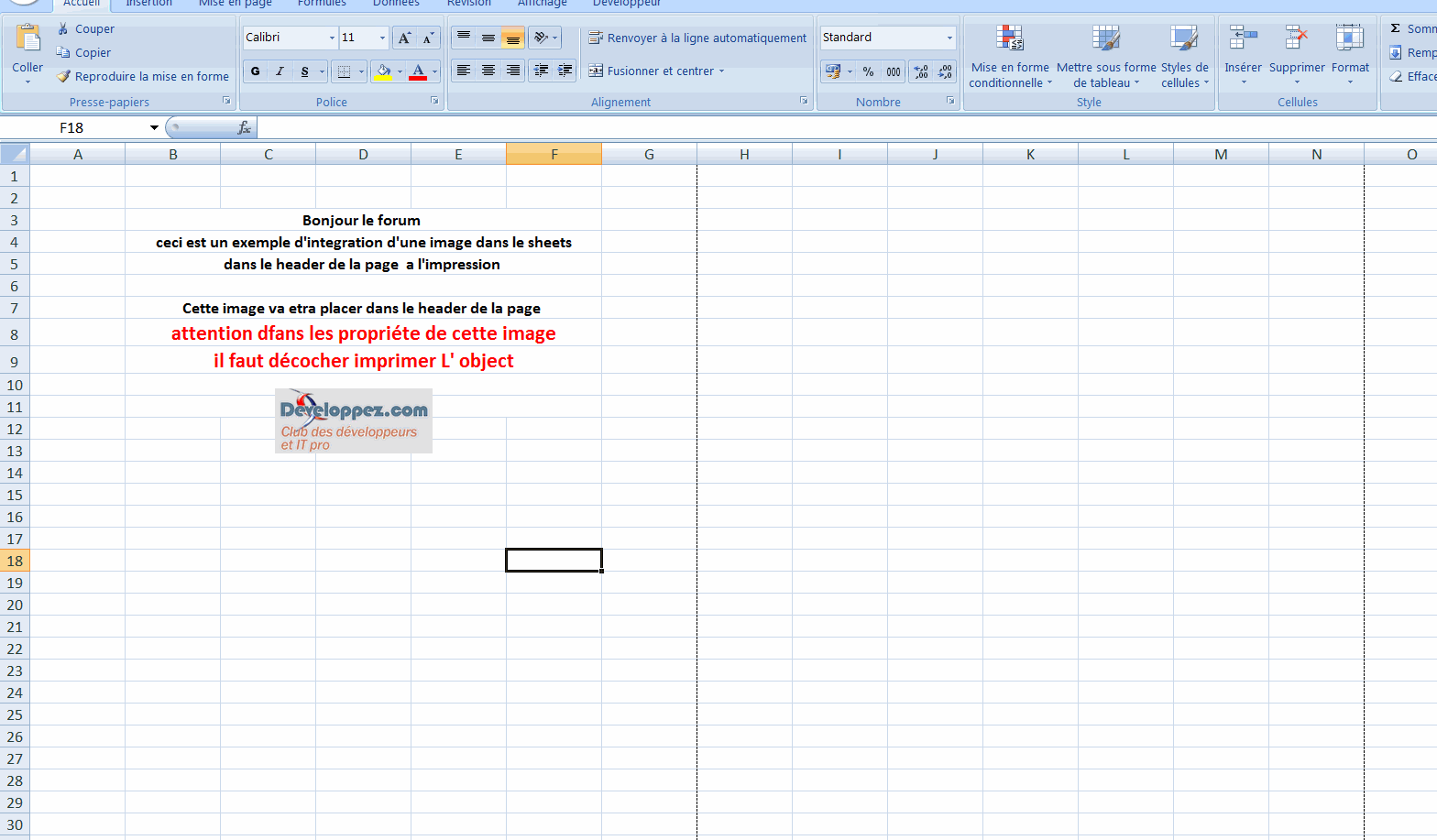1437x840 pixels.
Task: Switch to Révision tab
Action: tap(469, 4)
